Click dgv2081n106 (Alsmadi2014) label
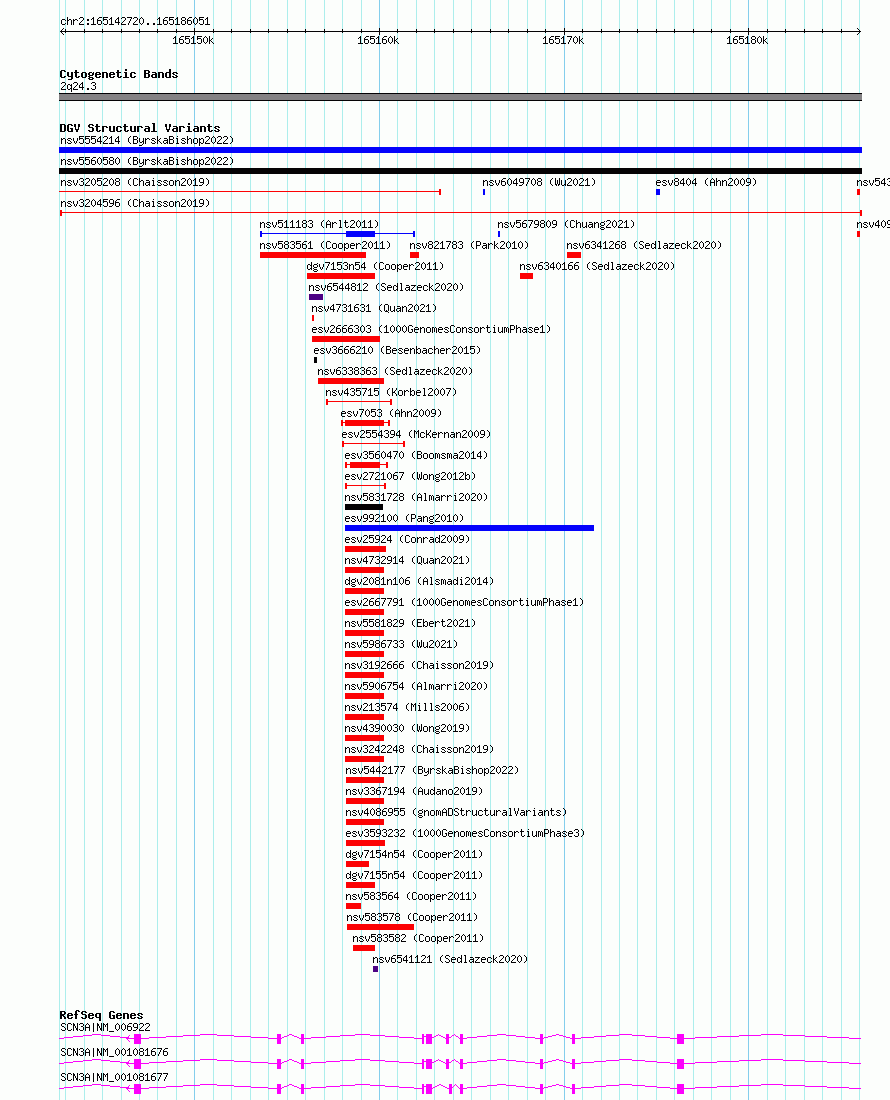The width and height of the screenshot is (890, 1100). (x=419, y=582)
